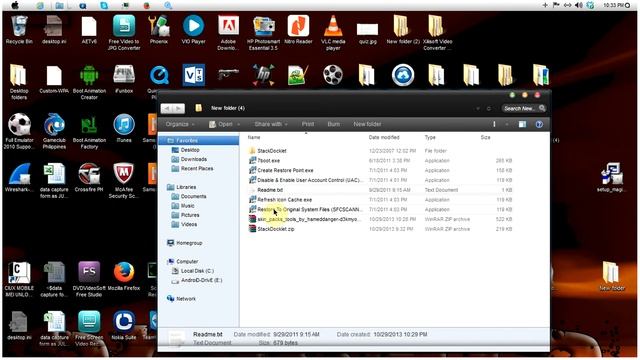Go back with the Explorer back arrow
The image size is (640, 360).
click(x=166, y=108)
